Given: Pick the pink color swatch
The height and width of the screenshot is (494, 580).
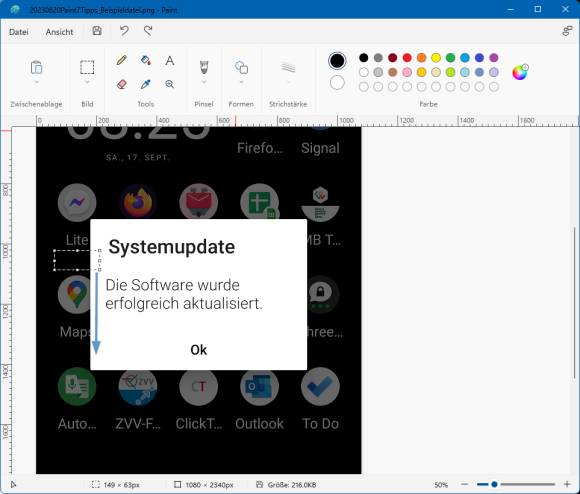Looking at the screenshot, I should coord(407,72).
